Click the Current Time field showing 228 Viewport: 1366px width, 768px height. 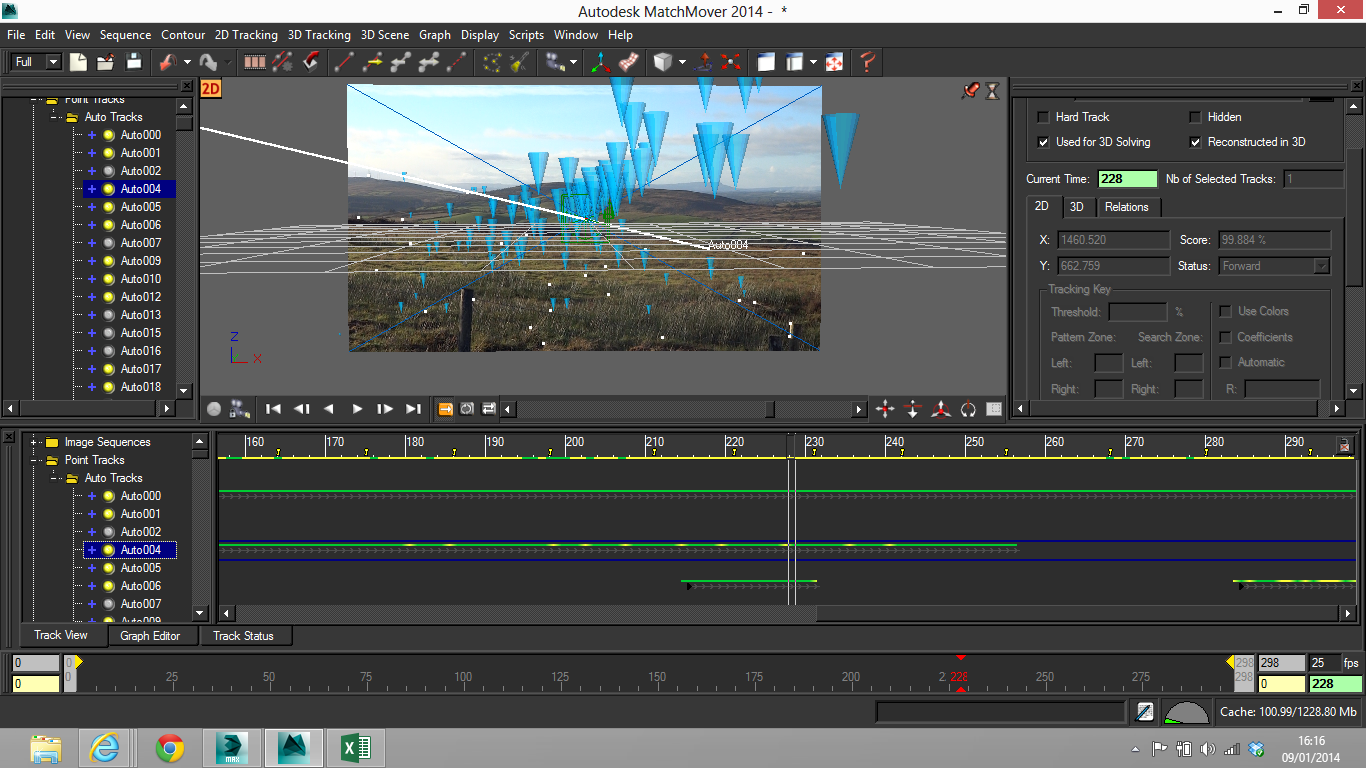[1127, 179]
